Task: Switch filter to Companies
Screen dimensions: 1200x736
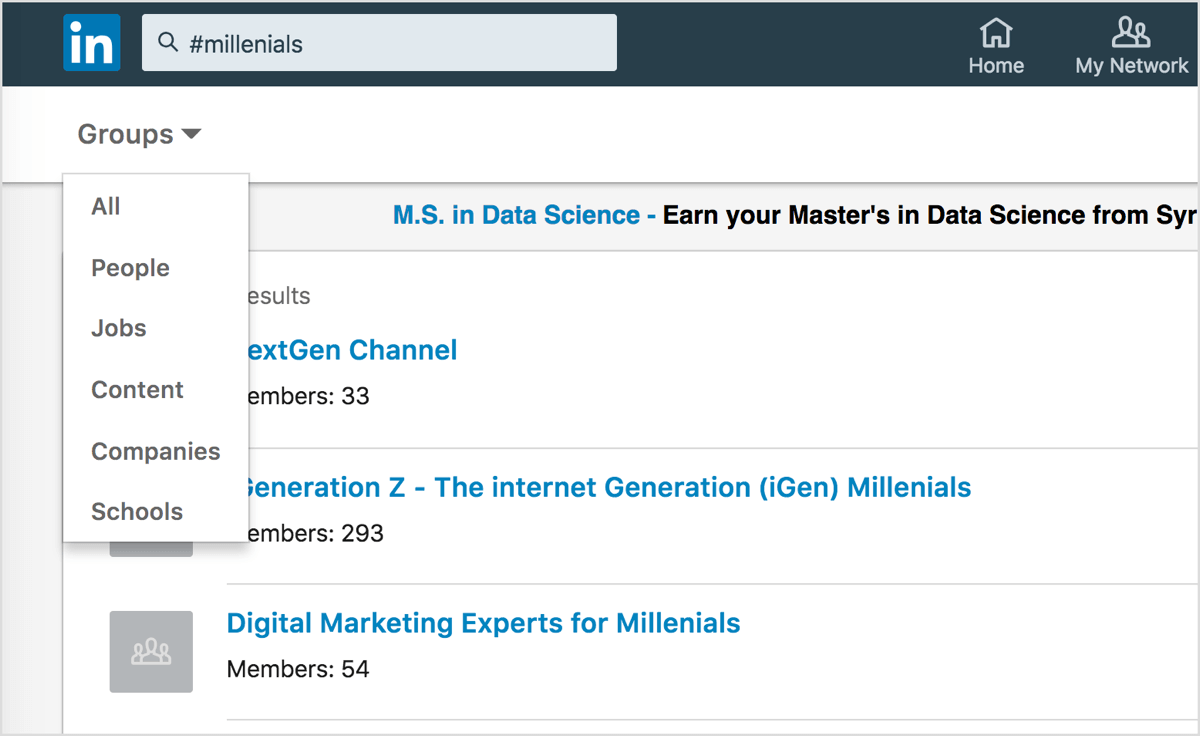Action: [155, 451]
